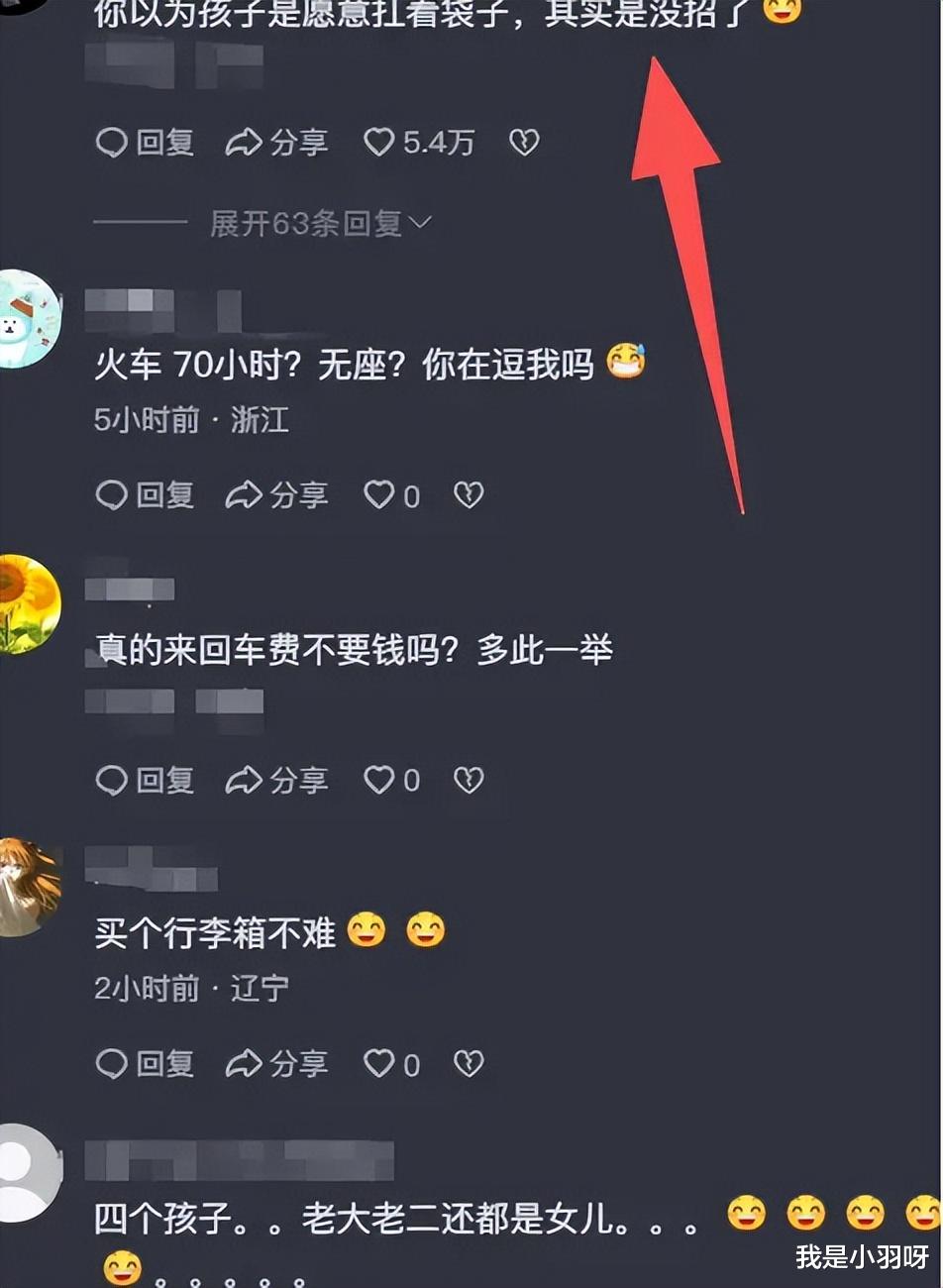Viewport: 943px width, 1288px height.
Task: Open the anime girl avatar profile
Action: coord(27,888)
